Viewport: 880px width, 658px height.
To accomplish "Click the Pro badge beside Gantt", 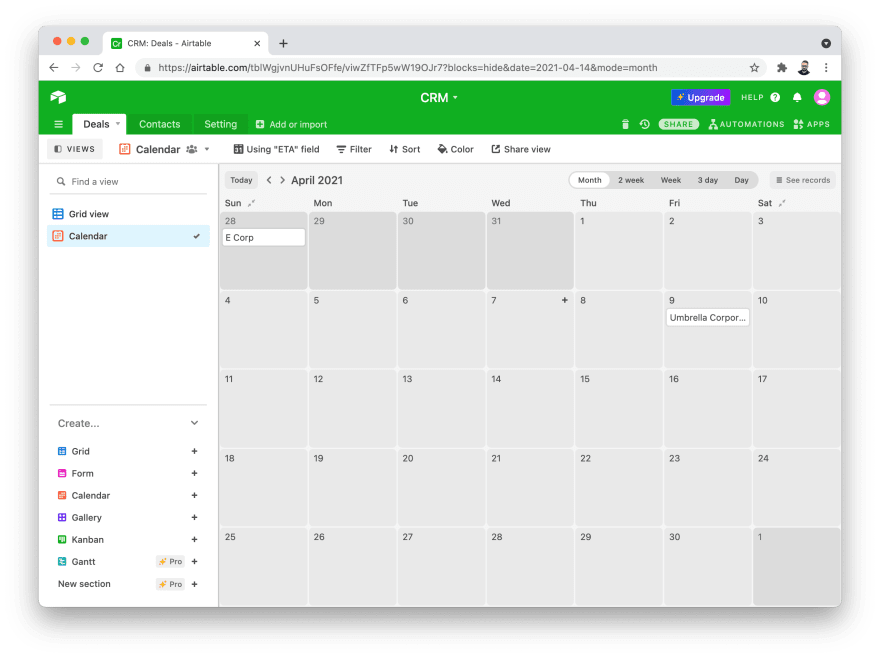I will pyautogui.click(x=170, y=561).
